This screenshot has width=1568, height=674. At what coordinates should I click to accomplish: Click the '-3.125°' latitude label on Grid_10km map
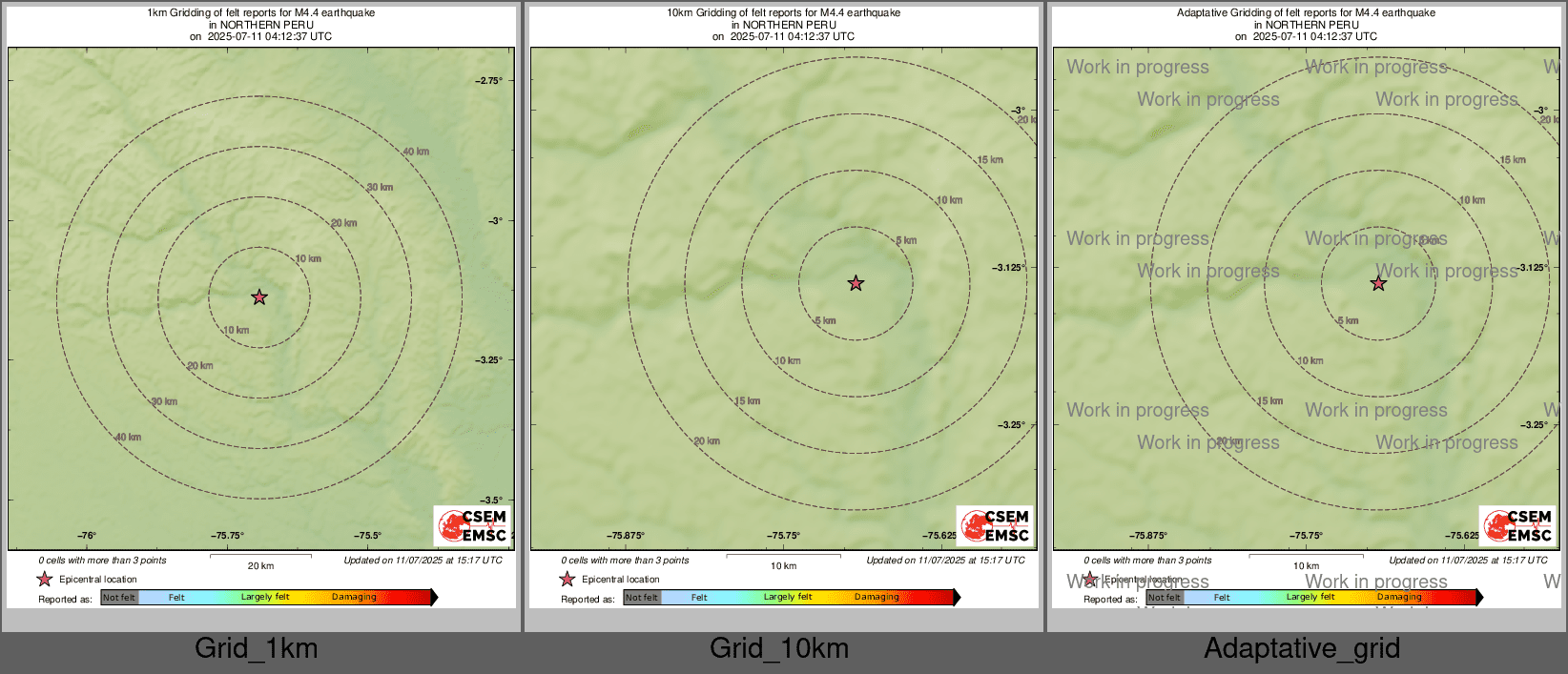(x=1009, y=268)
